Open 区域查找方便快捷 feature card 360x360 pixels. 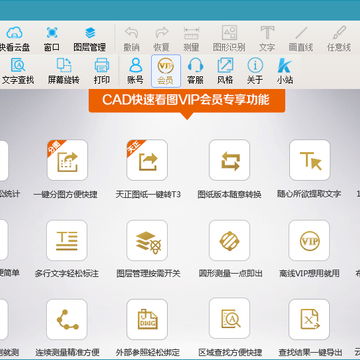[x=229, y=319]
